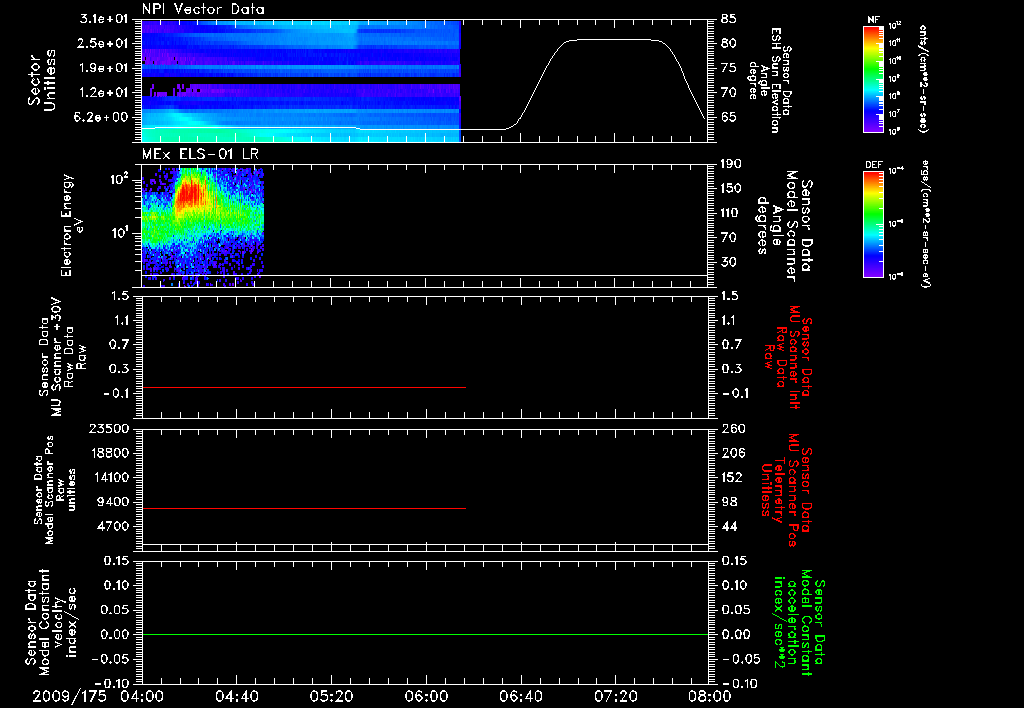Select the "NPI Vector Data" panel title
The image size is (1024, 708).
(x=203, y=9)
